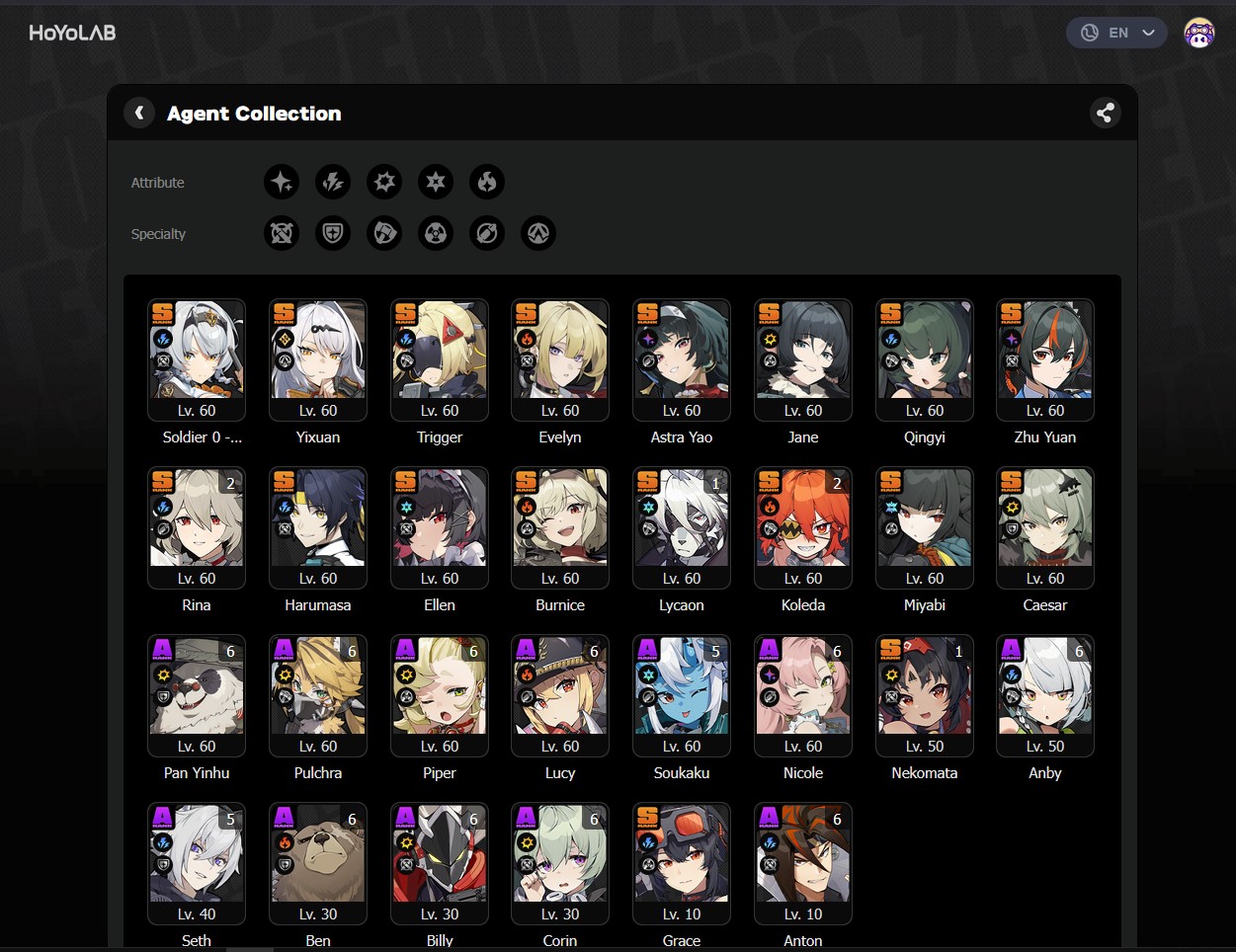View Anby agent card
Screen dimensions: 1236x952
[x=1045, y=696]
